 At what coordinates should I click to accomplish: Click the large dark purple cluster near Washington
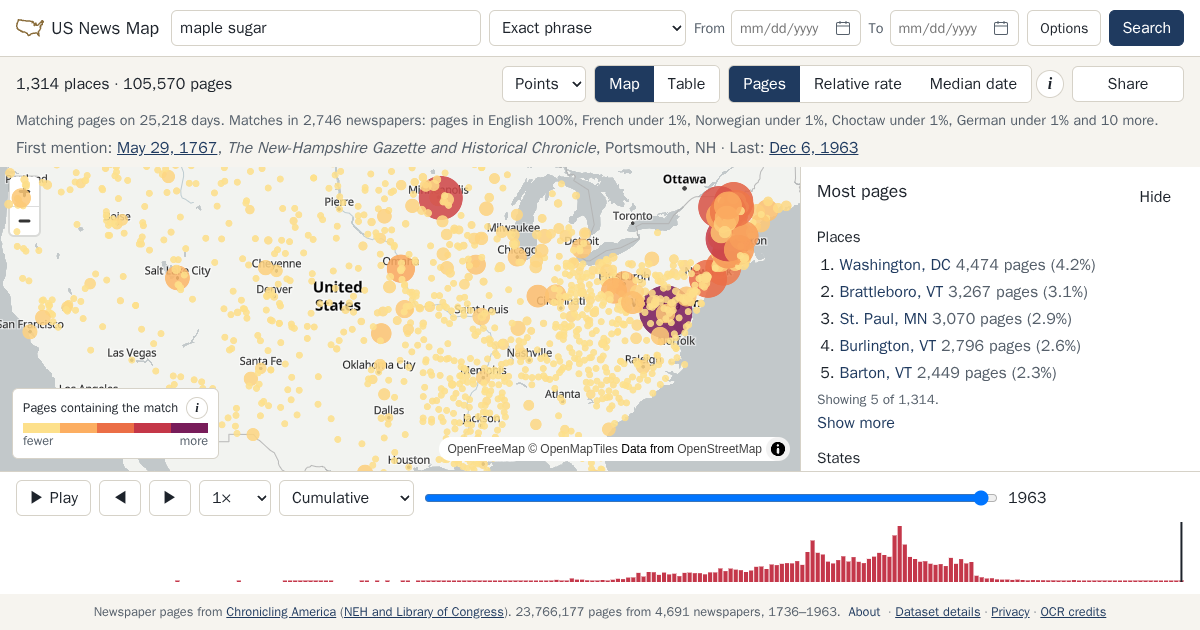pyautogui.click(x=666, y=311)
